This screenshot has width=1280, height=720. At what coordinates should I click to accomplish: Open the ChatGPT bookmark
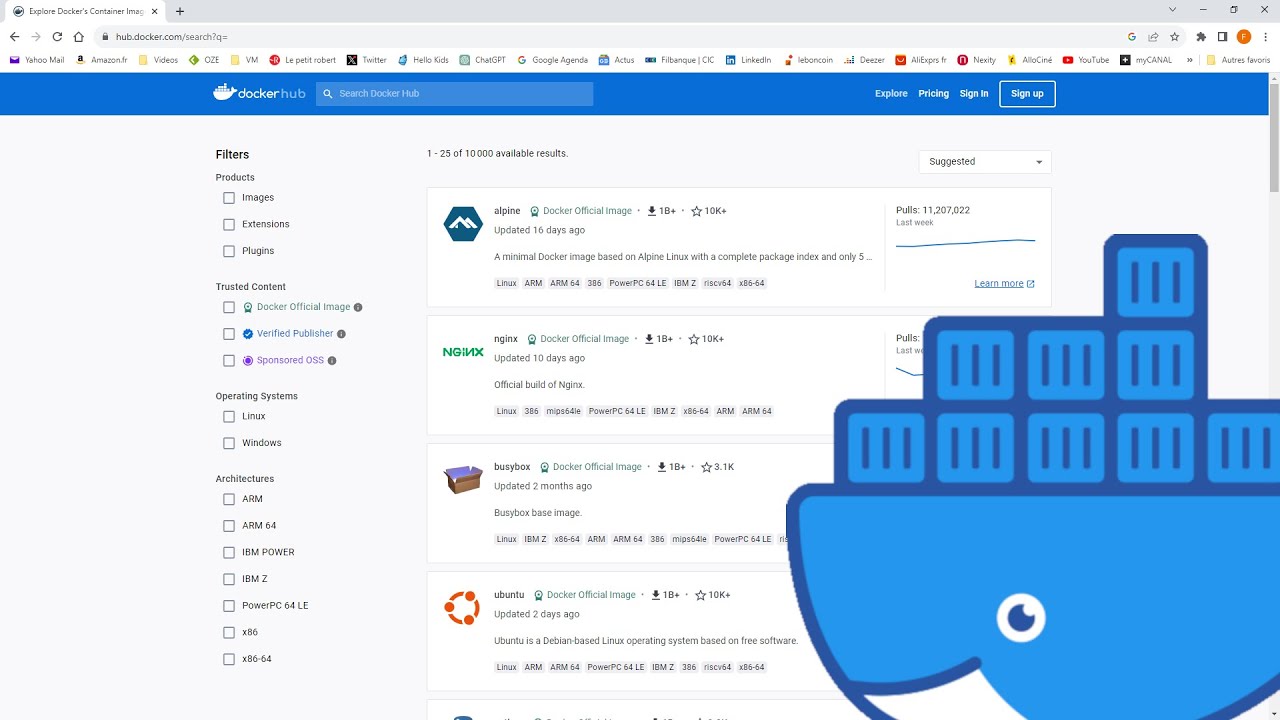(x=482, y=60)
